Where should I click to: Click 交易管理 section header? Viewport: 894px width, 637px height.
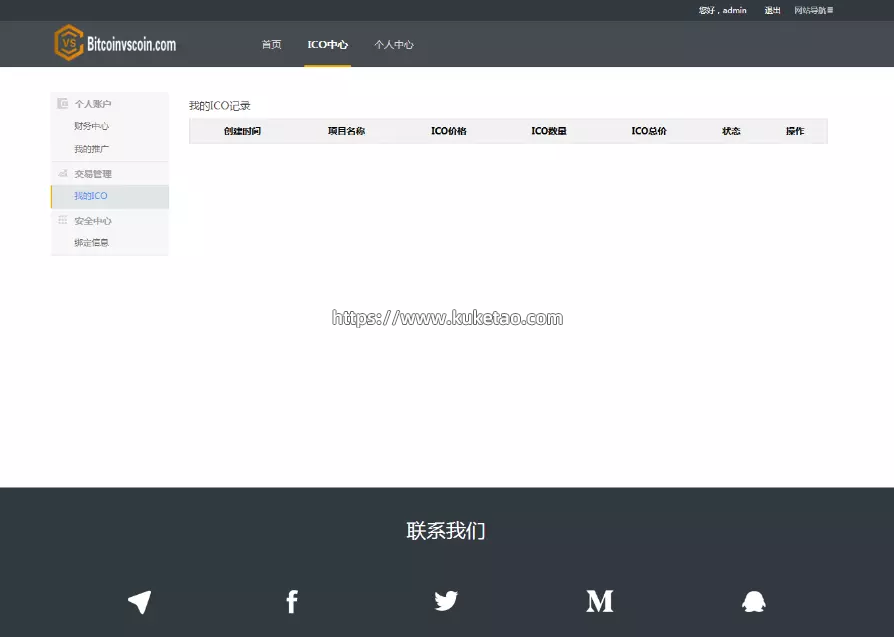(93, 174)
